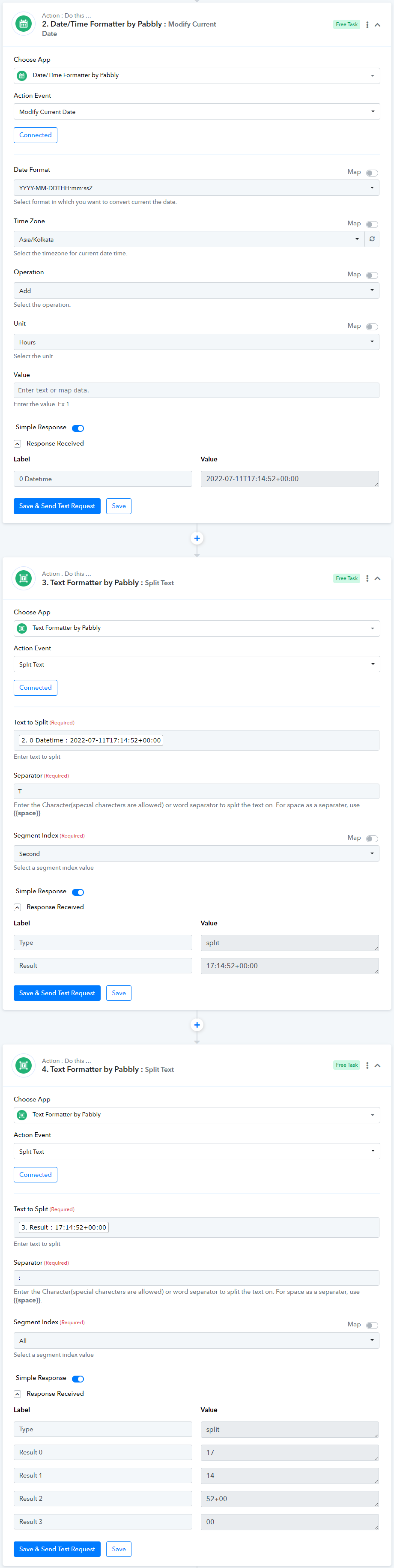Click Result 3 value field showing 00

click(290, 1522)
